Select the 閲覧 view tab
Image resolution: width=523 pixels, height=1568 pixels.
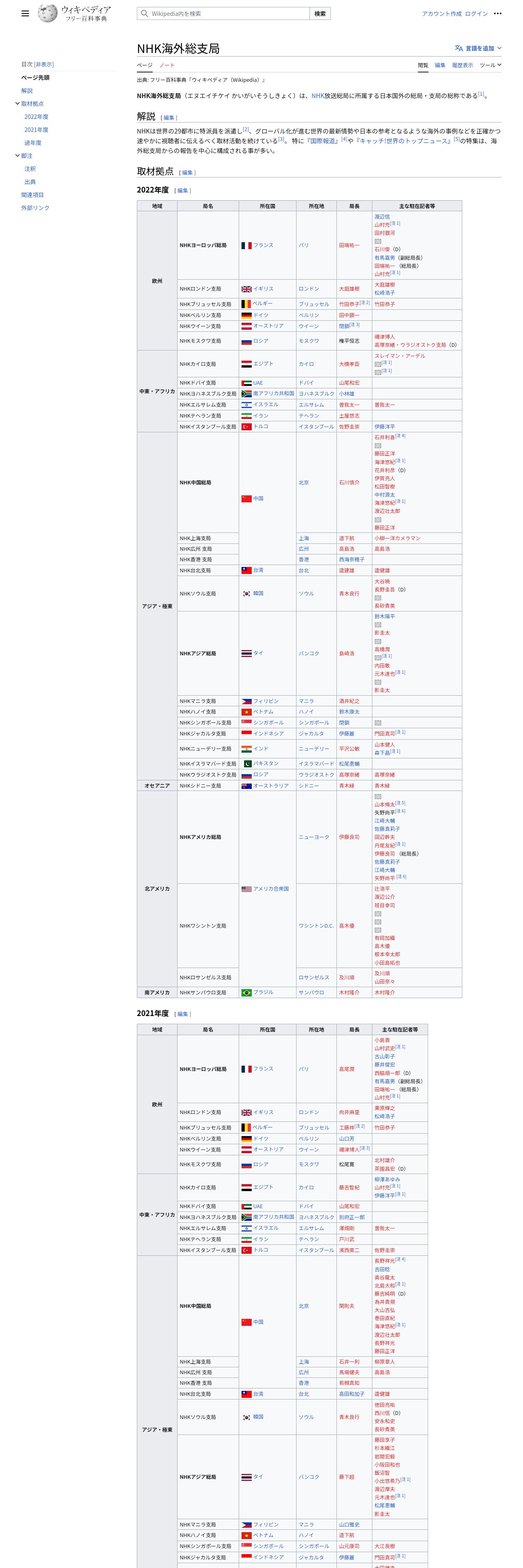point(423,65)
